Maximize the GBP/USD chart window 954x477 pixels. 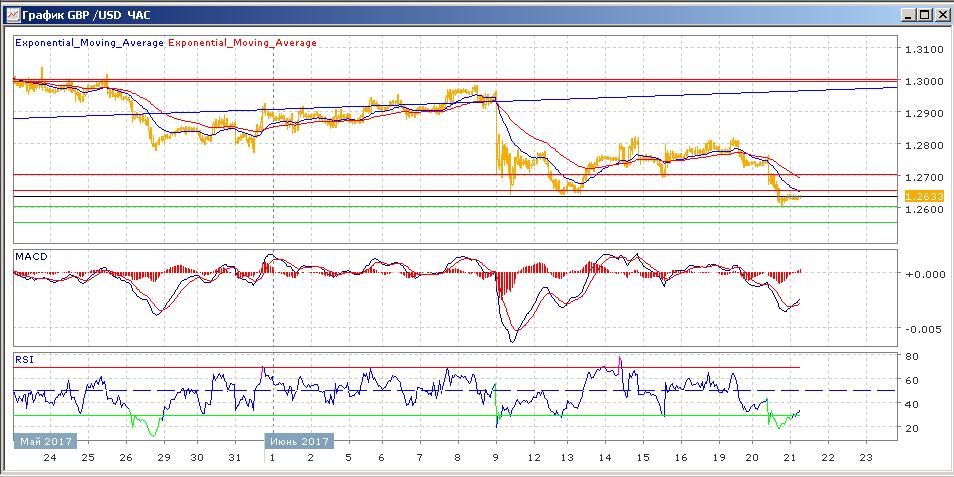(922, 14)
